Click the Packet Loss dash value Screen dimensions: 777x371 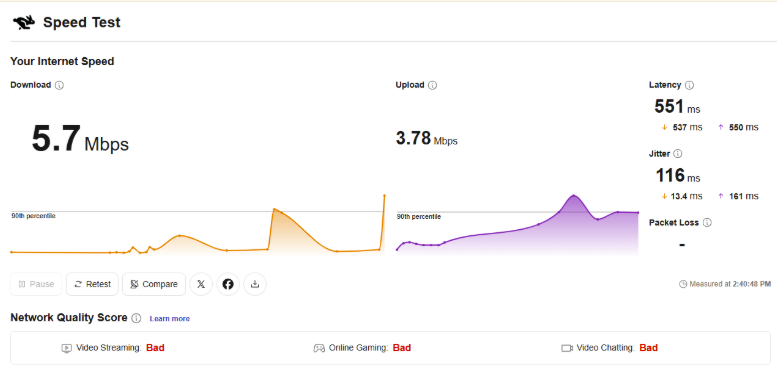tap(682, 245)
